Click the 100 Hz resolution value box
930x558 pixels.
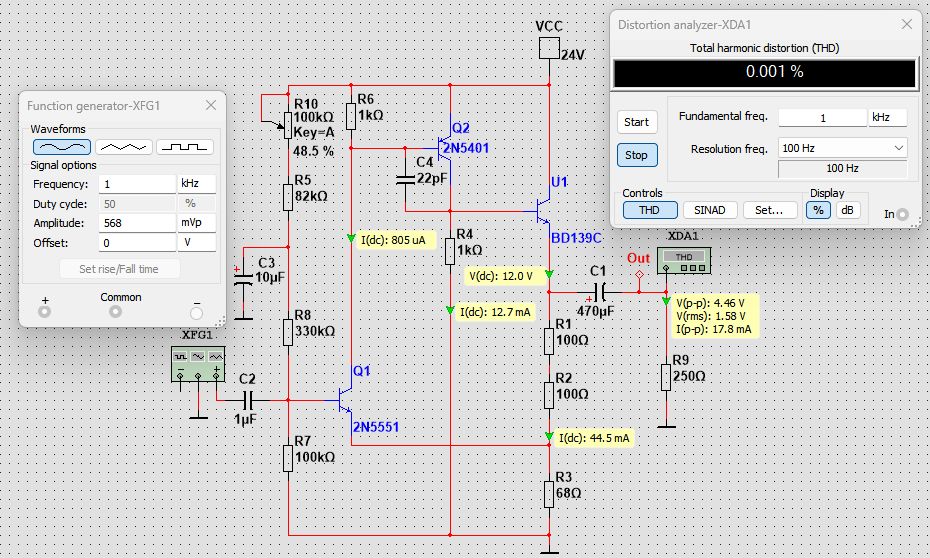pos(842,168)
